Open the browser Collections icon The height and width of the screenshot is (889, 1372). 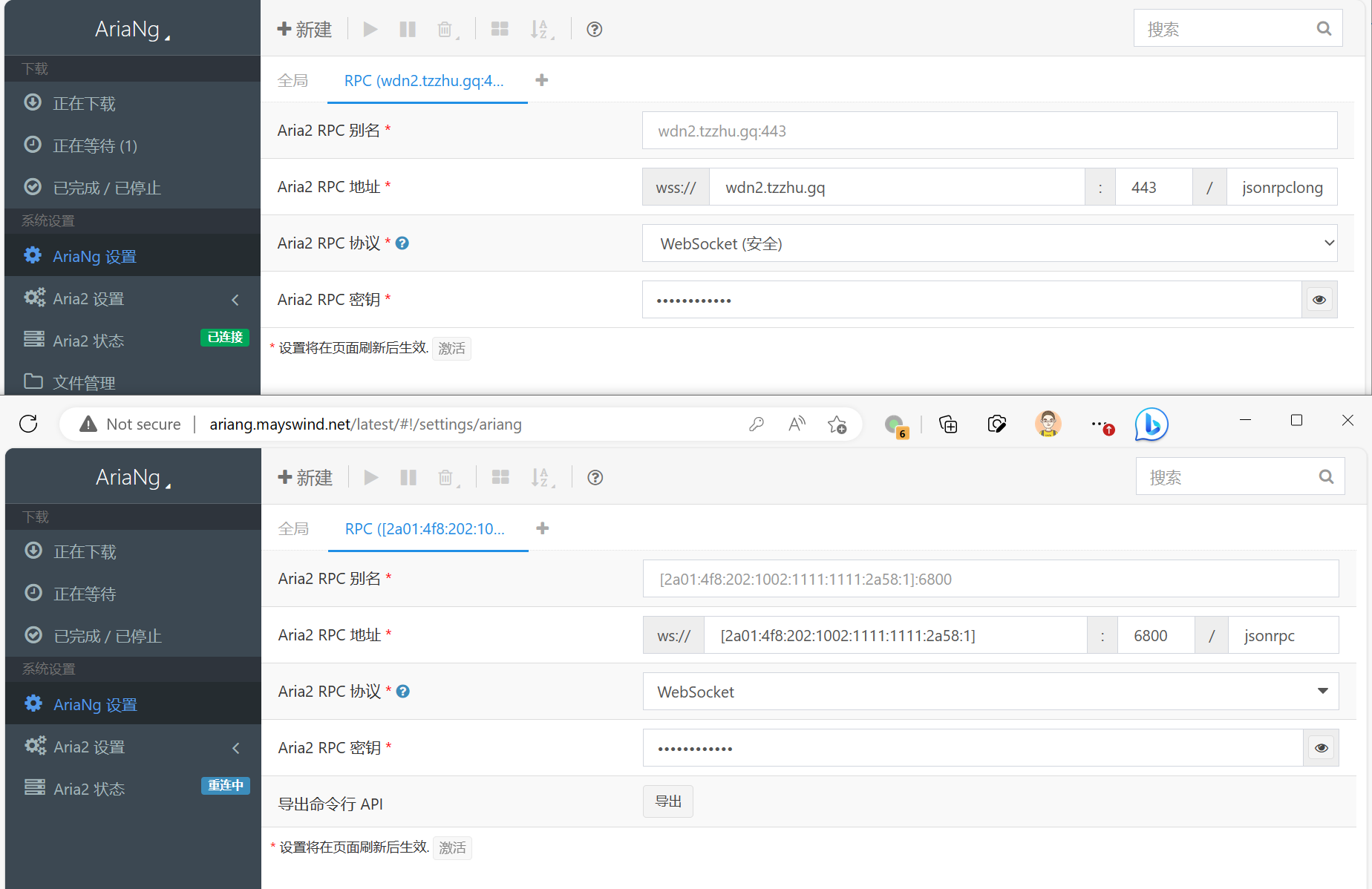(948, 424)
